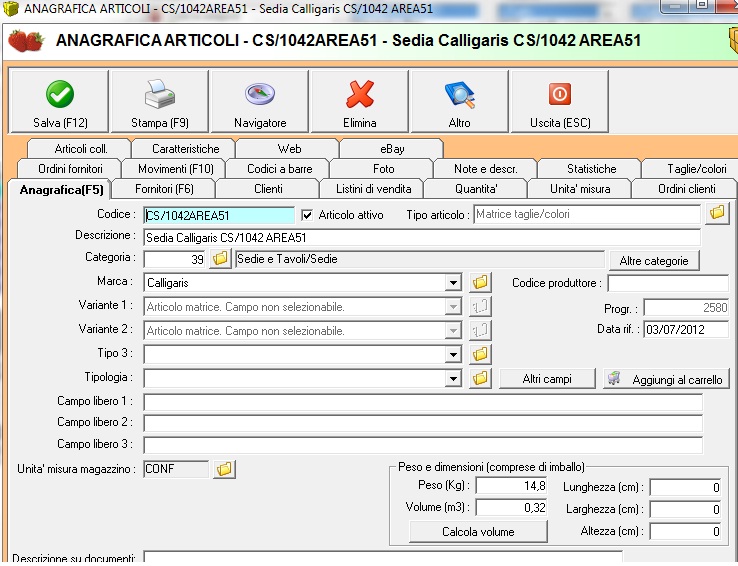This screenshot has width=738, height=566.
Task: Switch to Codici a barre tab
Action: click(279, 168)
